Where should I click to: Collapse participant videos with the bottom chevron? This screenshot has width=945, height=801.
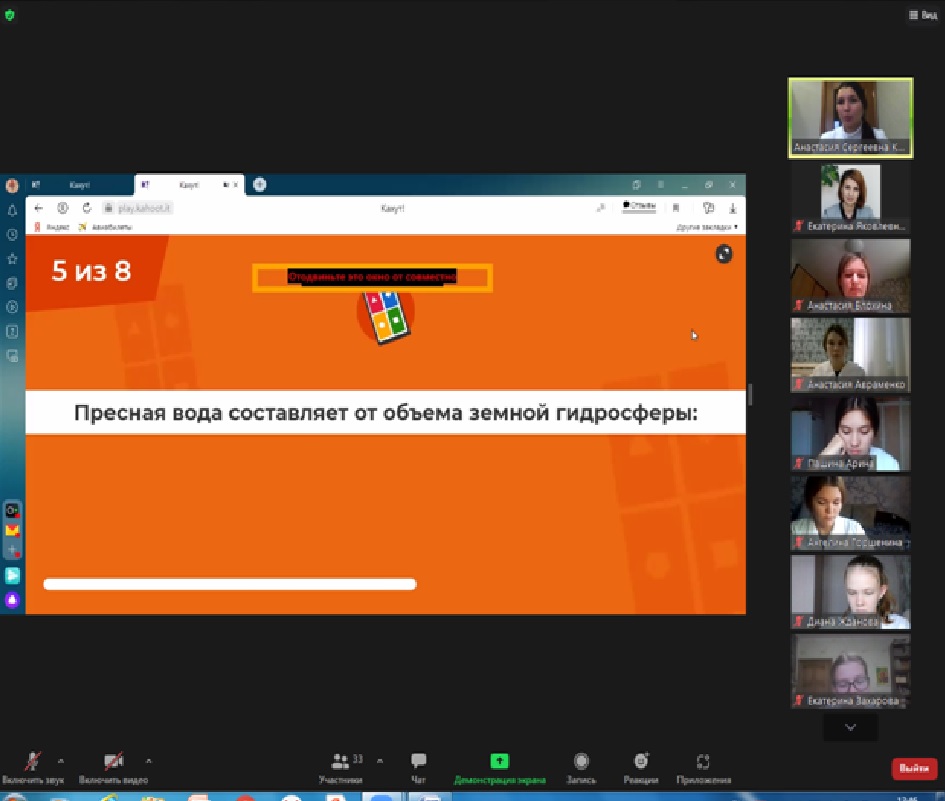(x=850, y=728)
